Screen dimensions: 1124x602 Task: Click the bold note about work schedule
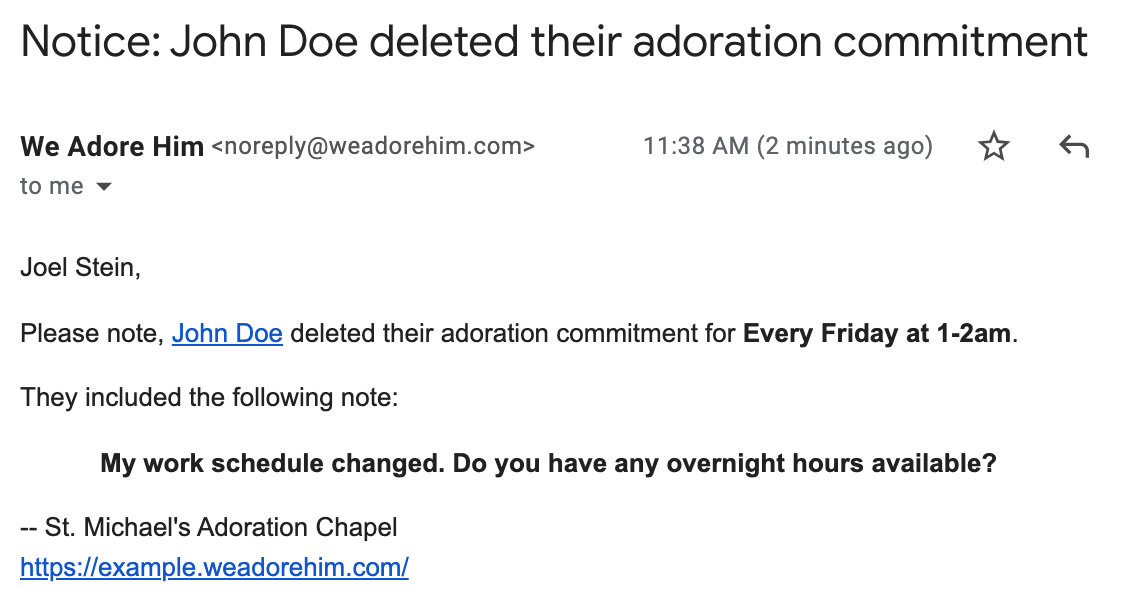(x=548, y=464)
